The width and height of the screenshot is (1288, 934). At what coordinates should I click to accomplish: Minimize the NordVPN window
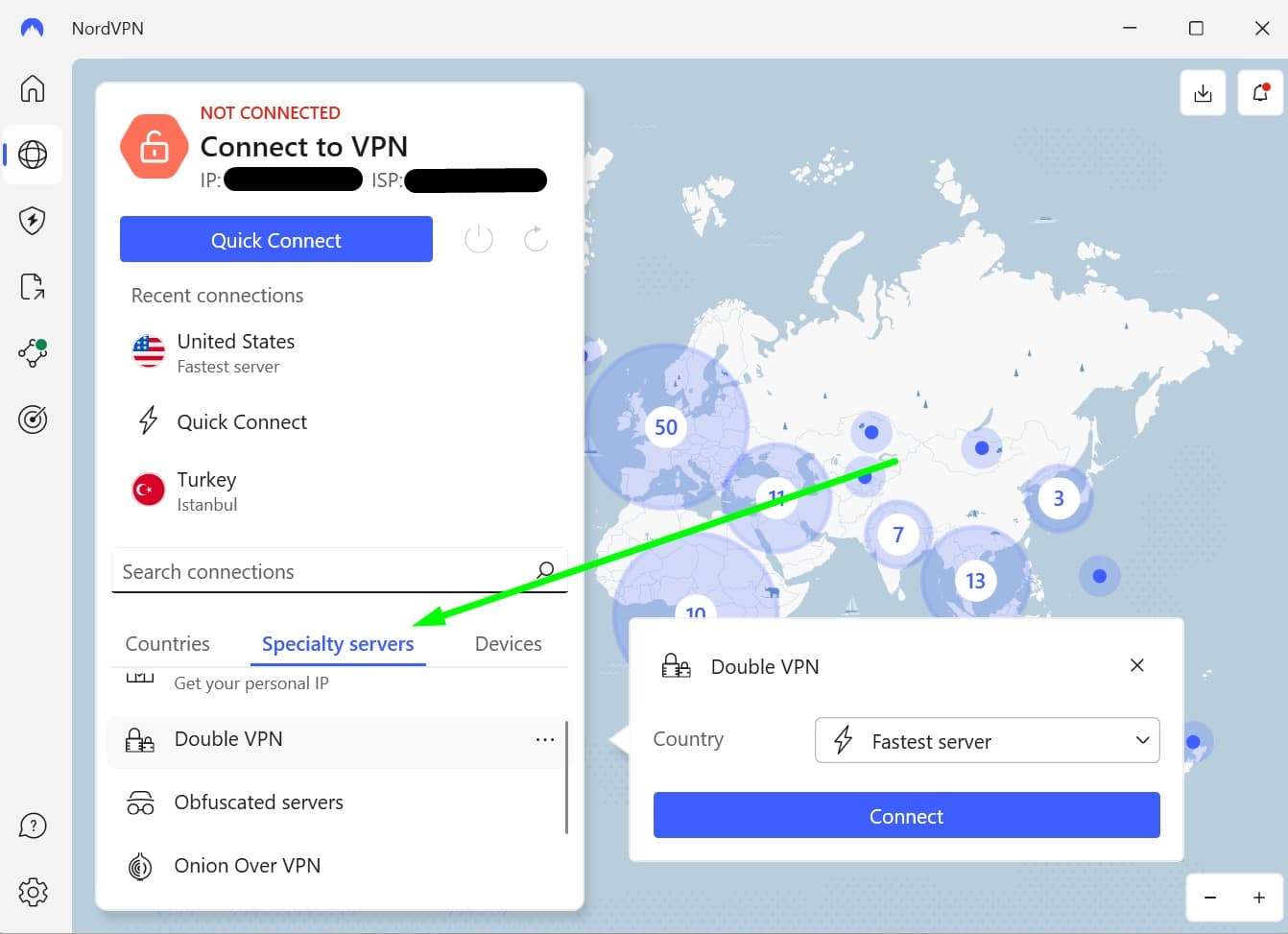[1130, 28]
